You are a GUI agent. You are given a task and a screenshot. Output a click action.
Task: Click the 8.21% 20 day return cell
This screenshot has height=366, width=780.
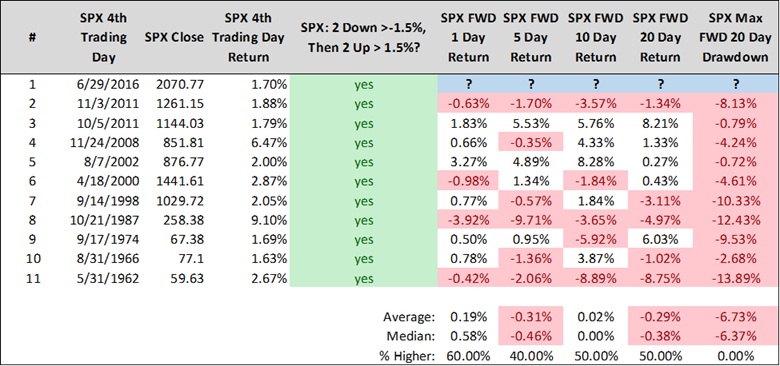(661, 123)
